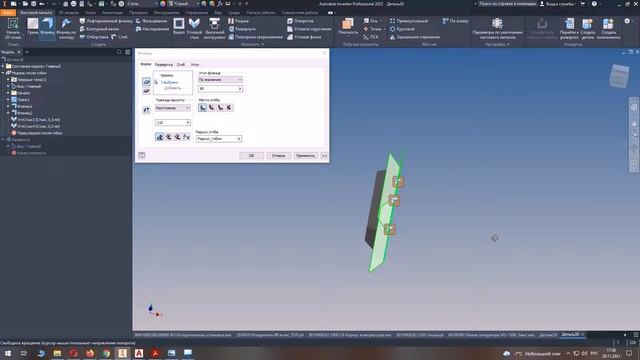Switch to the Форма dialog tab

pyautogui.click(x=146, y=64)
